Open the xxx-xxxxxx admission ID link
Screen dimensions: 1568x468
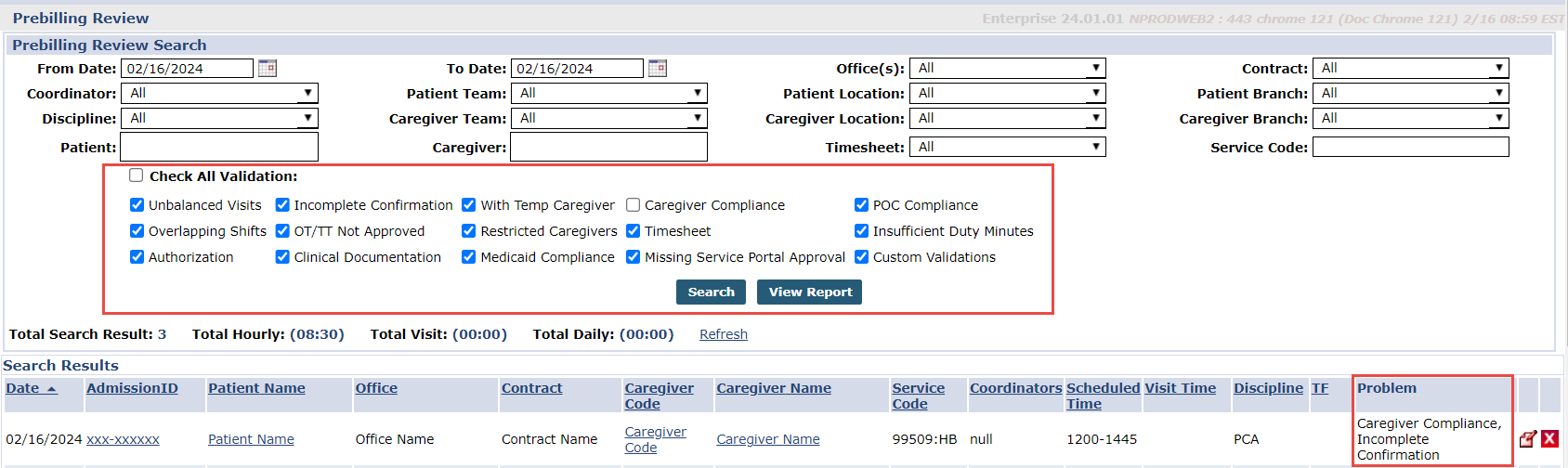(x=123, y=439)
